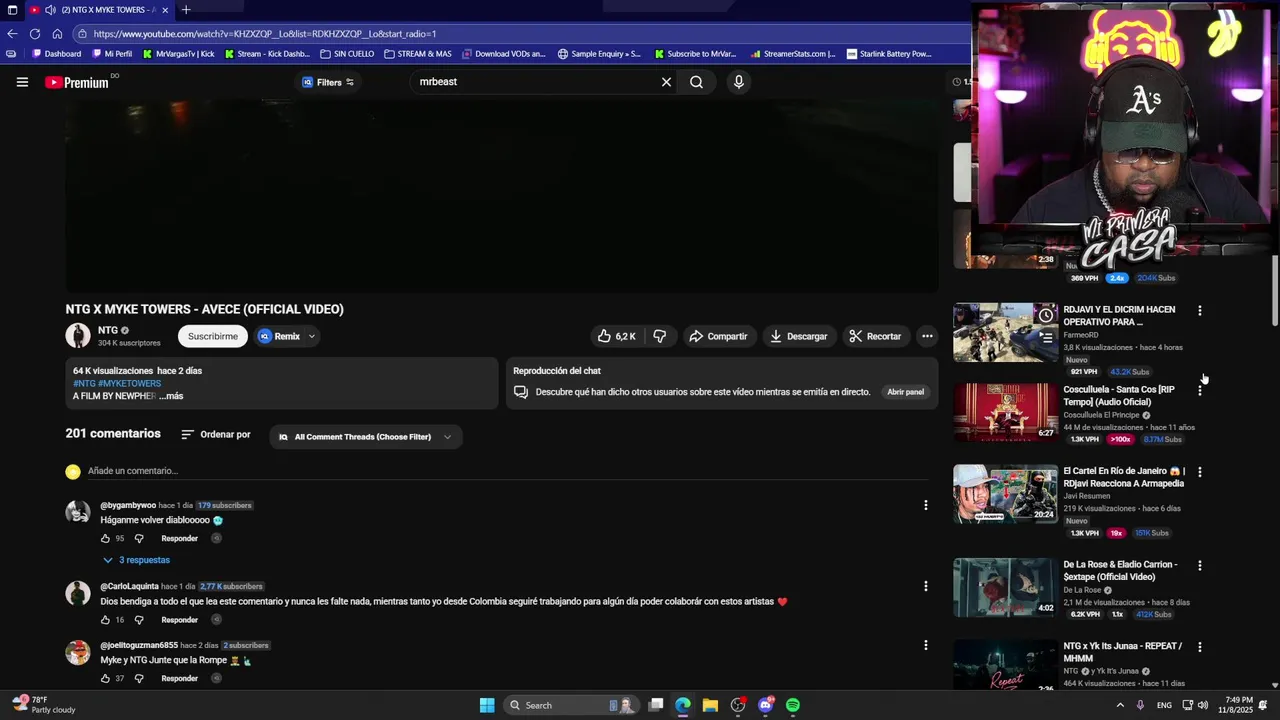Reply to bygambywoo with Responder

click(x=180, y=538)
